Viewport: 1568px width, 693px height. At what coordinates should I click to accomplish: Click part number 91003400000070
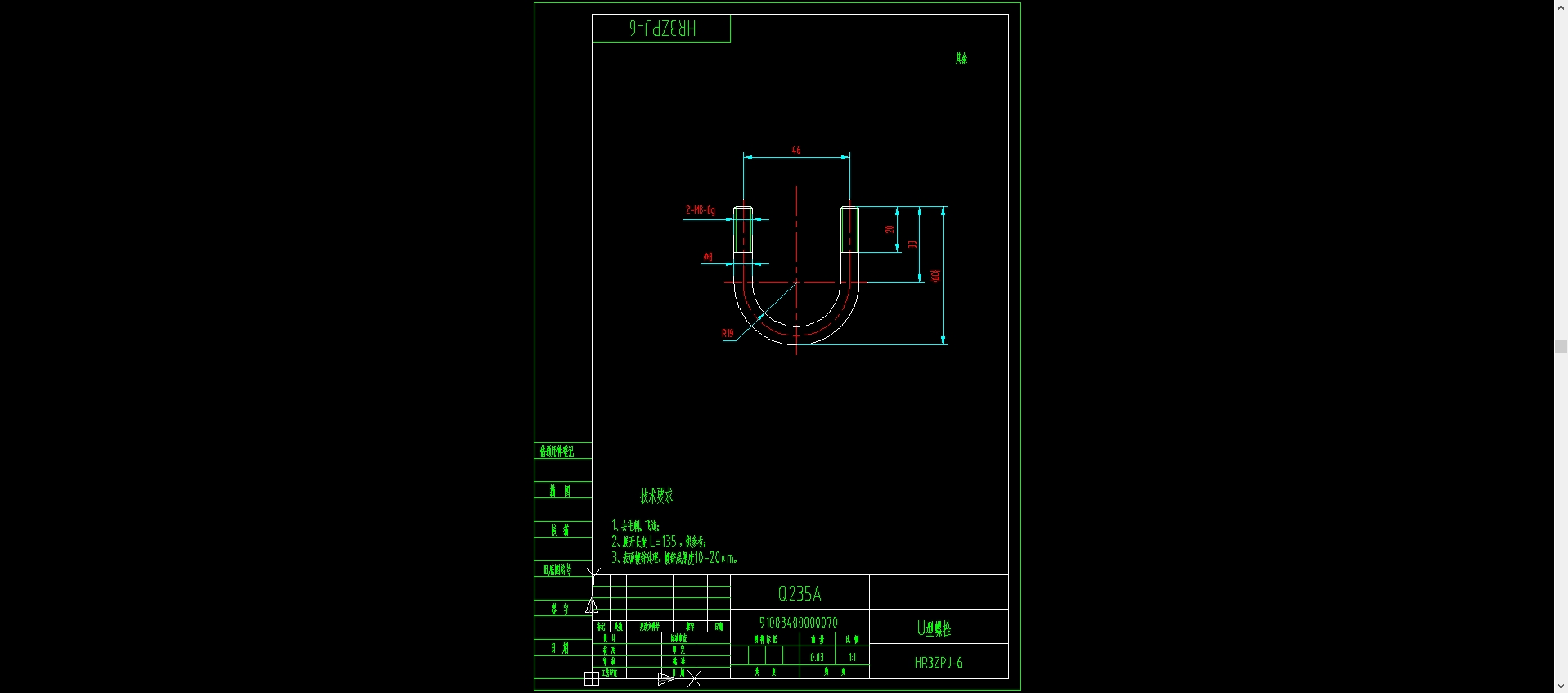798,623
